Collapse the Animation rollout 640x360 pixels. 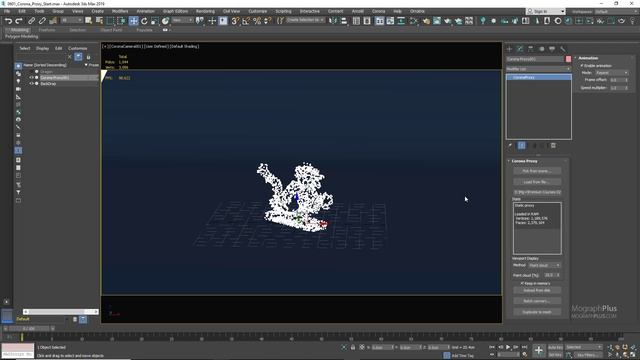tap(587, 58)
